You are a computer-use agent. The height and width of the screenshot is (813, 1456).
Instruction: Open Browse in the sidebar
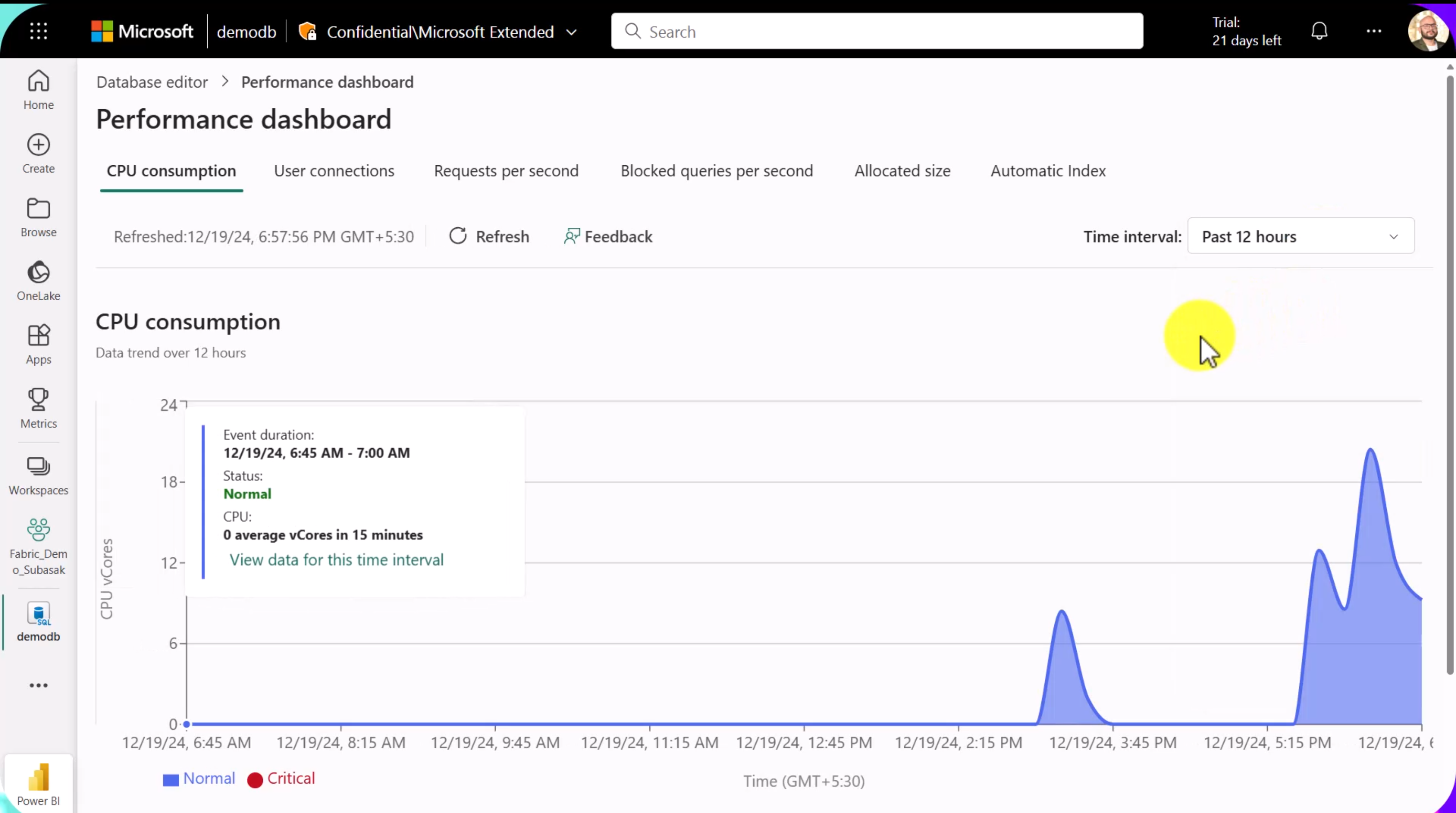[39, 217]
